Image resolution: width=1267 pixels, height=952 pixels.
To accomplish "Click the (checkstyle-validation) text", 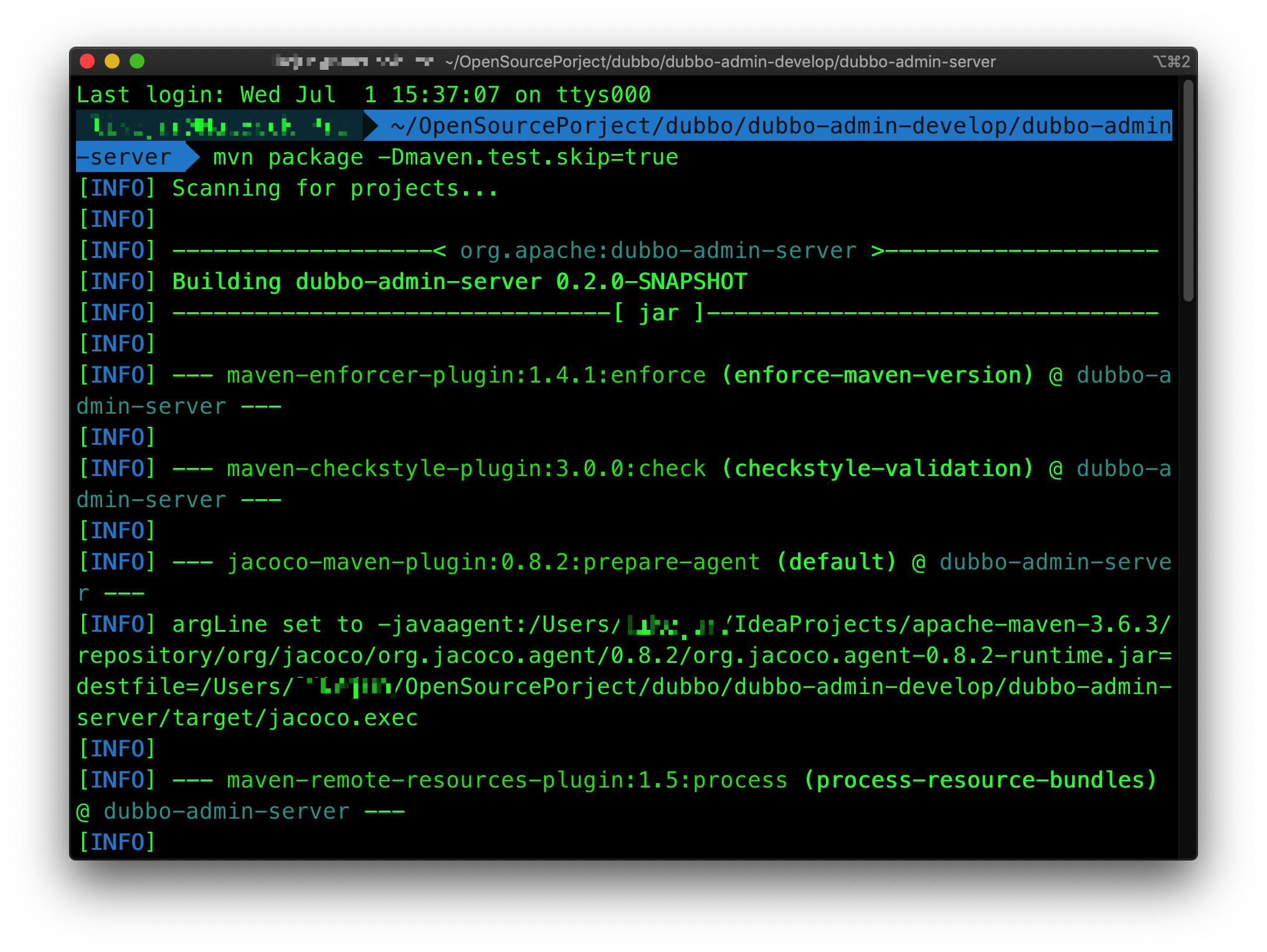I will (x=877, y=469).
